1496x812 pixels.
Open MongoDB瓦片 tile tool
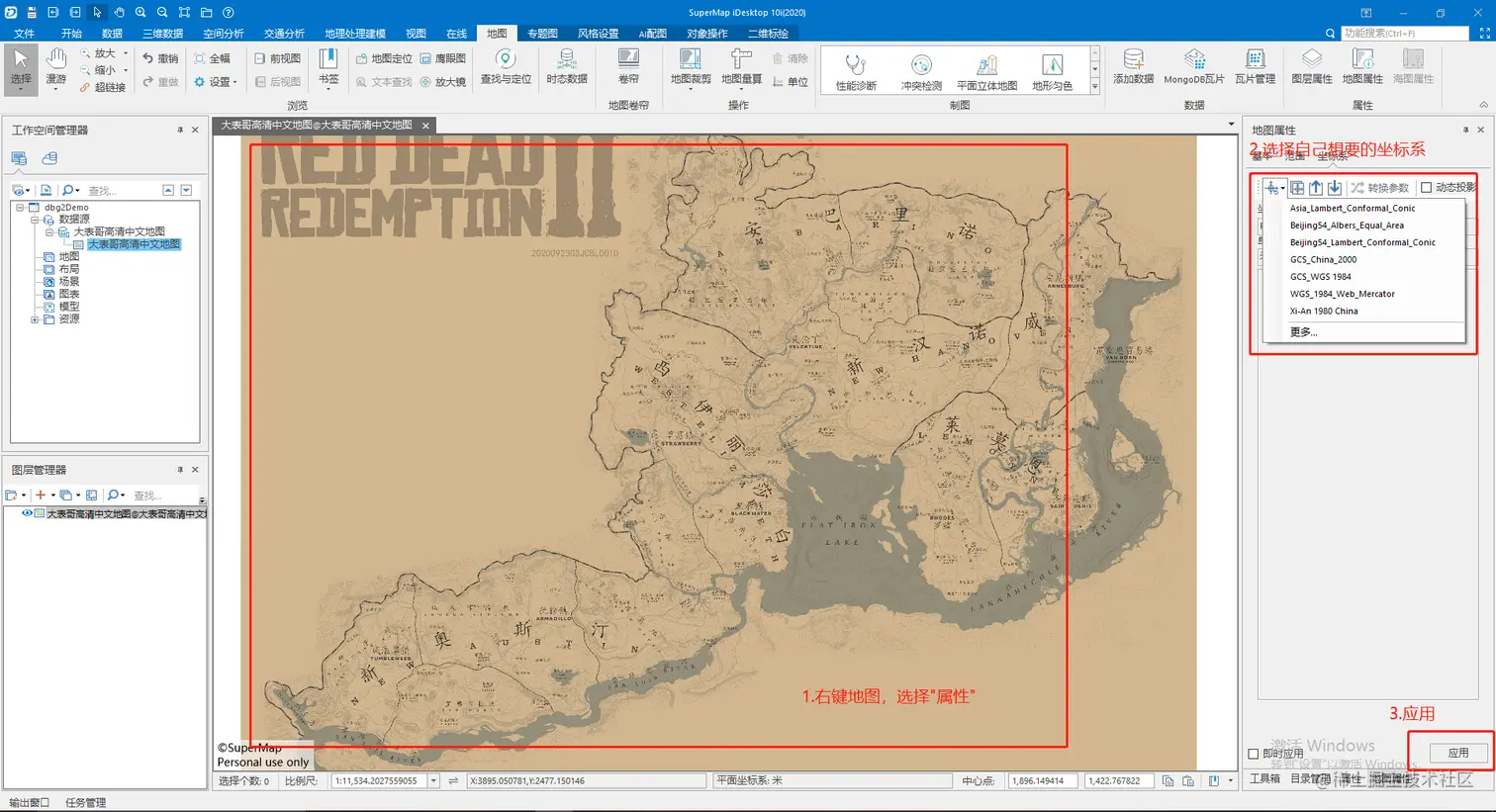point(1194,67)
